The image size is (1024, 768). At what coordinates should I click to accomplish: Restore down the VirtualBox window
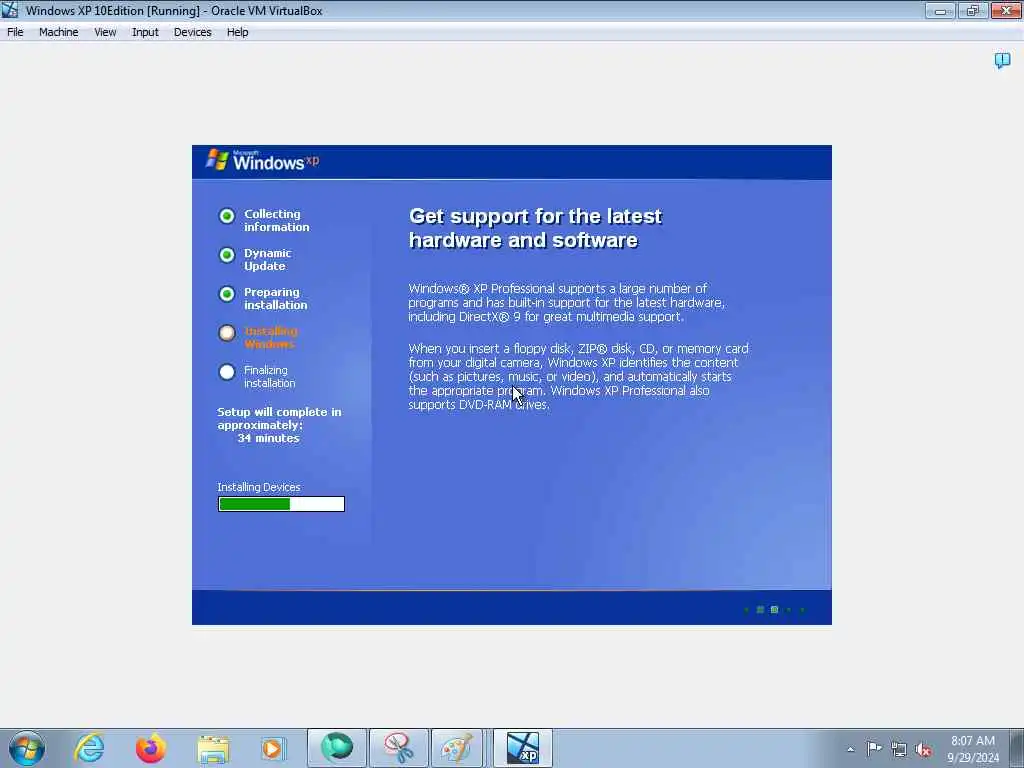click(972, 10)
